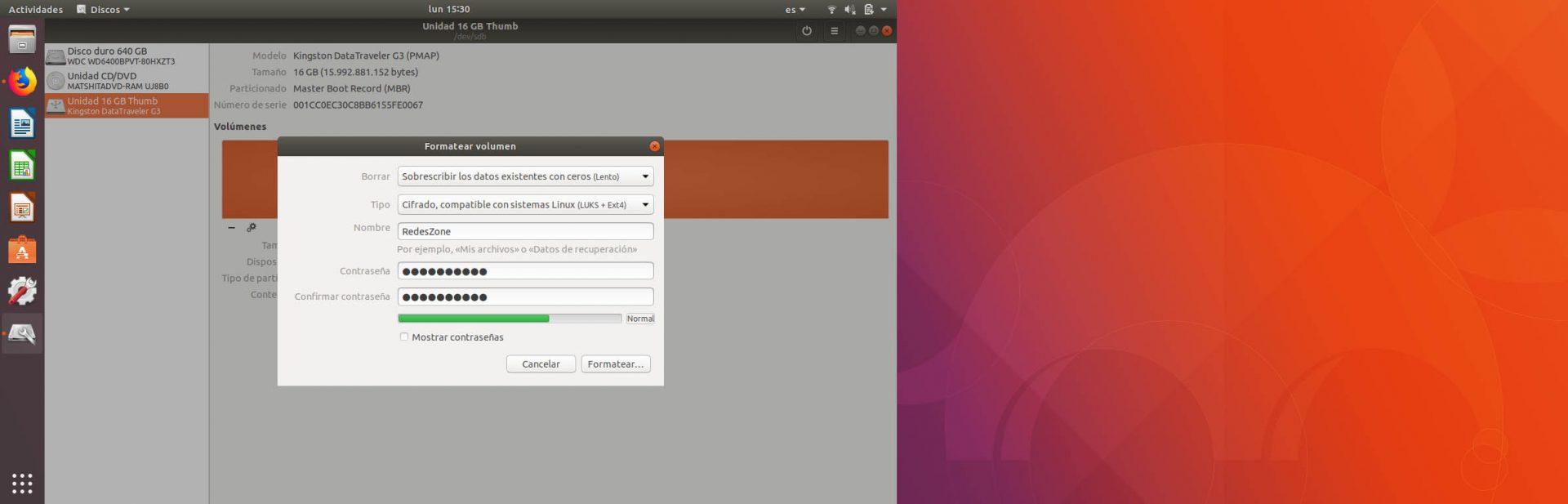Click Master Boot Record (MBR) text
Image resolution: width=1568 pixels, height=504 pixels.
click(x=352, y=89)
